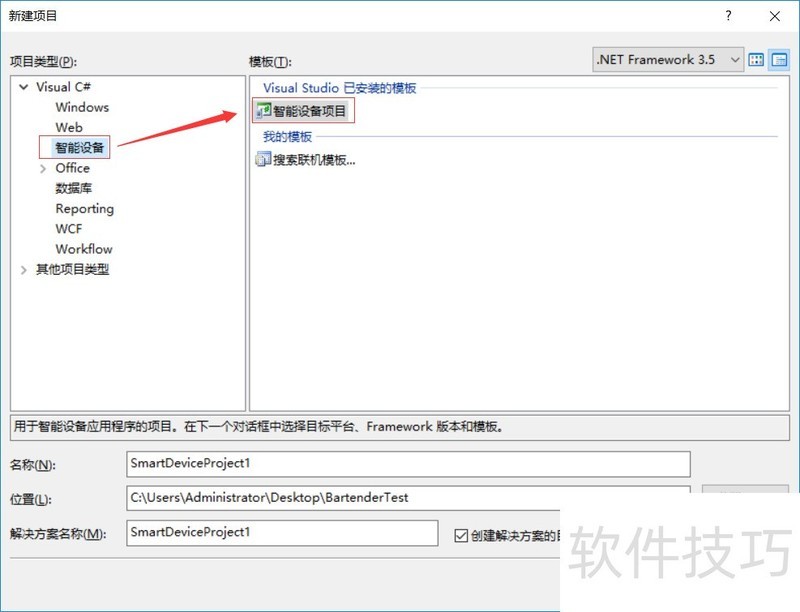Click the 解决方案名称 input field
The image size is (800, 612).
[x=280, y=533]
